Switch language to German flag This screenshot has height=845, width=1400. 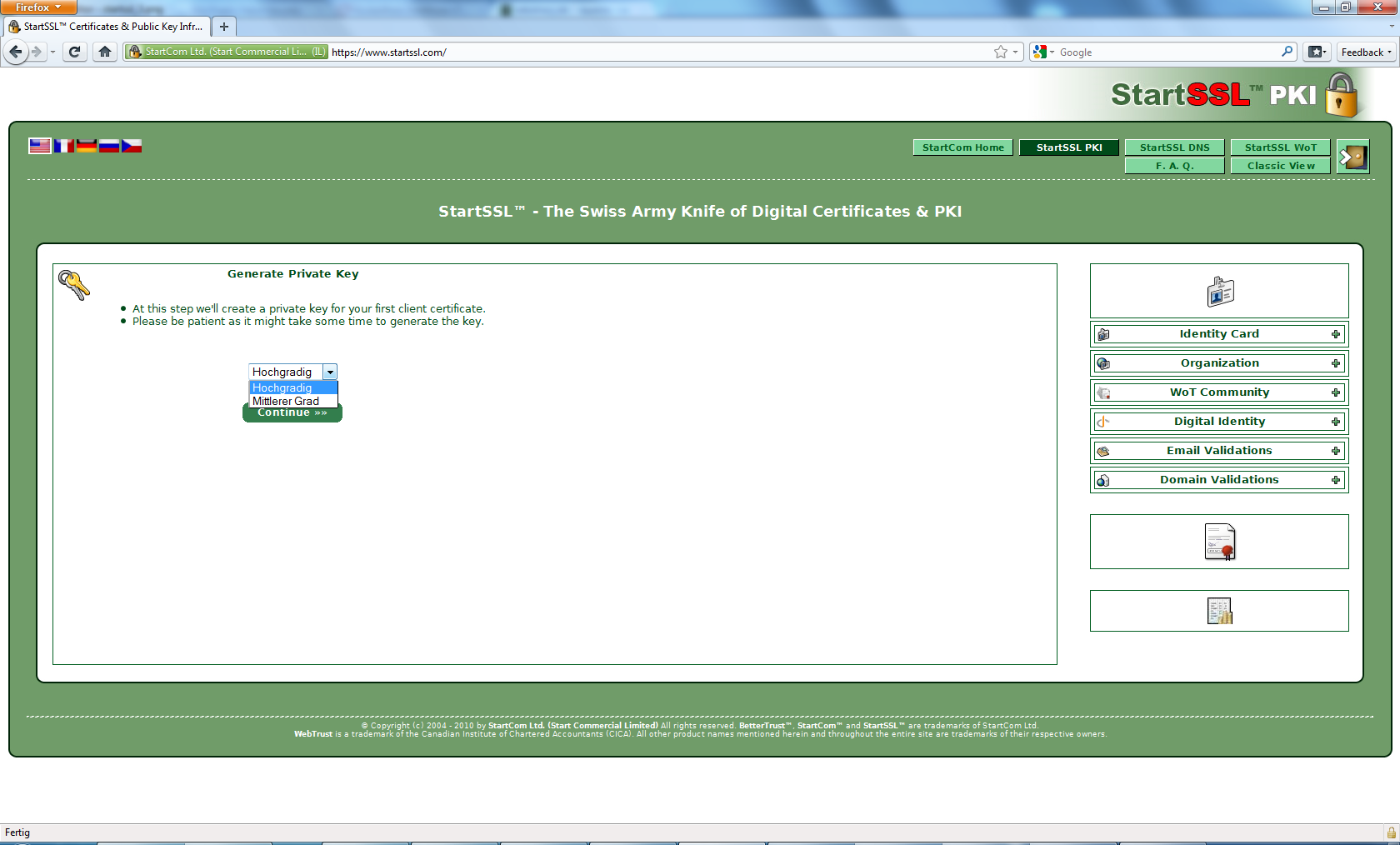pyautogui.click(x=87, y=146)
